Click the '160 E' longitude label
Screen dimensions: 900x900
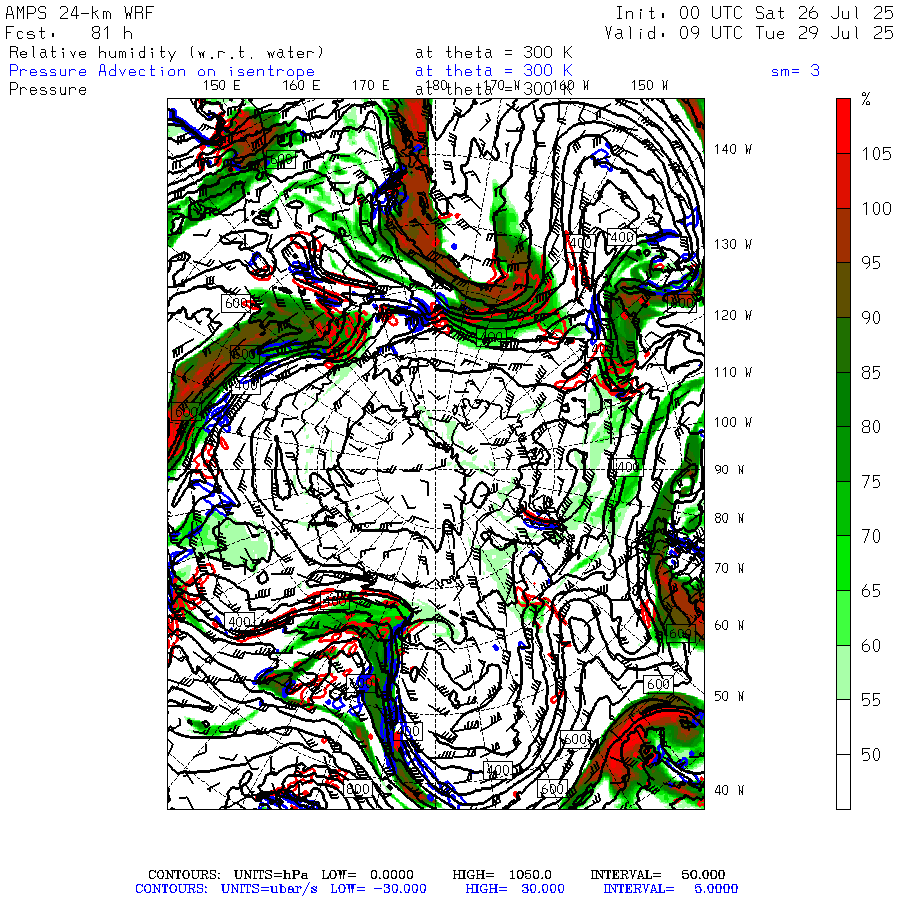(301, 86)
